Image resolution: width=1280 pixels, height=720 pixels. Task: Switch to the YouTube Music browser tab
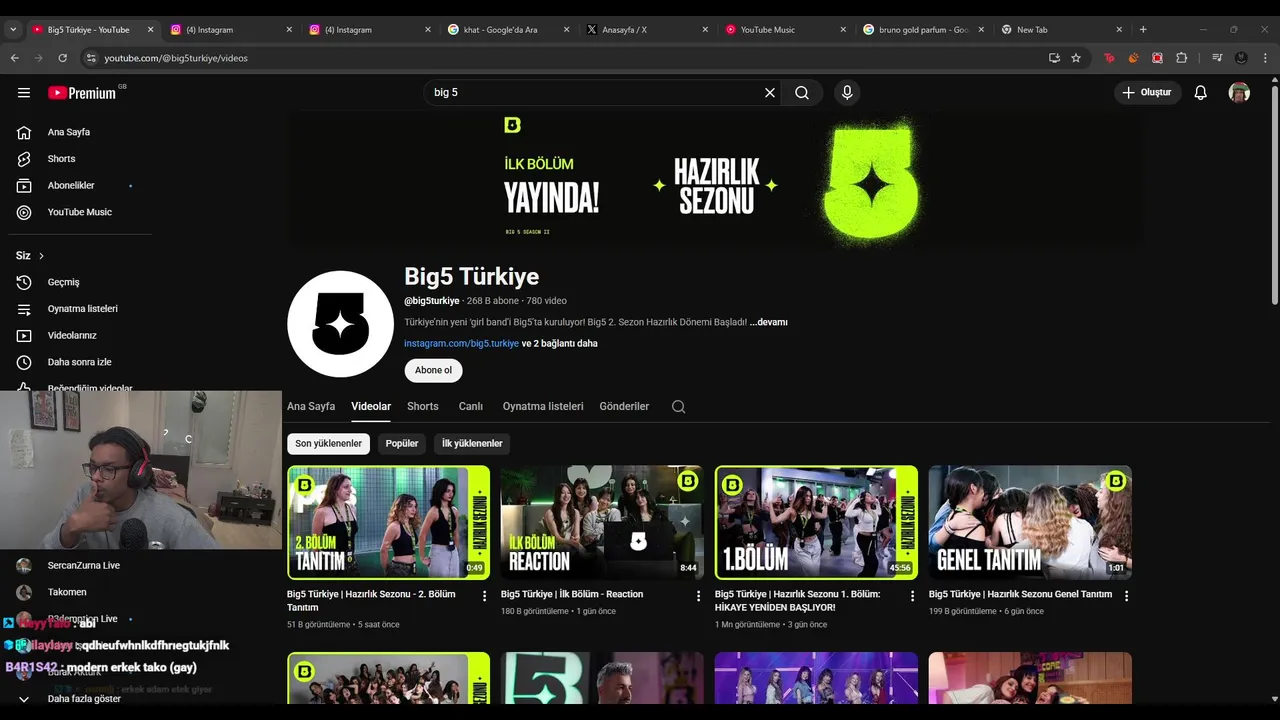(x=786, y=30)
